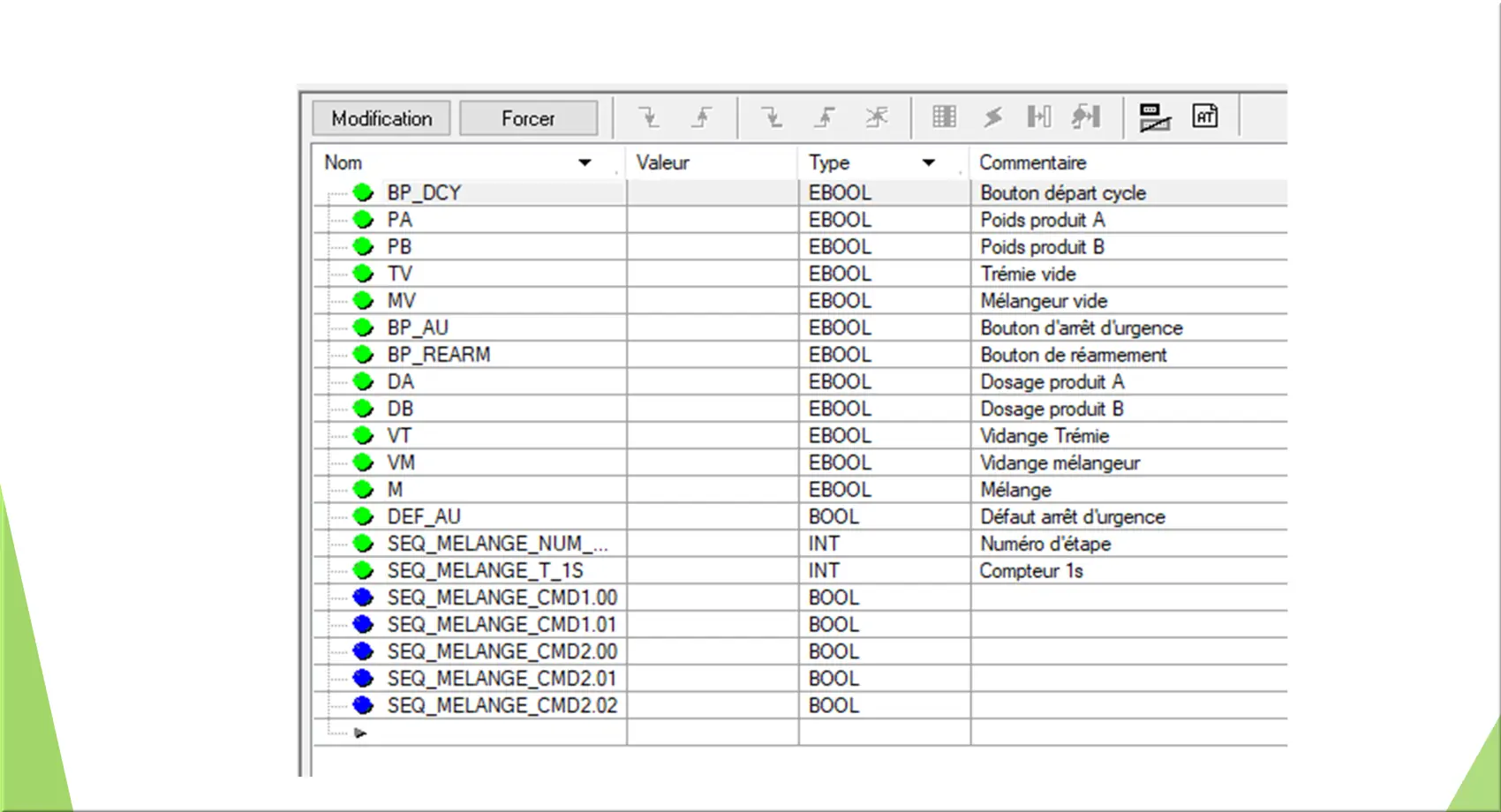Select the SEQ_MELANGE_CMD2.02 variable name

click(x=502, y=705)
